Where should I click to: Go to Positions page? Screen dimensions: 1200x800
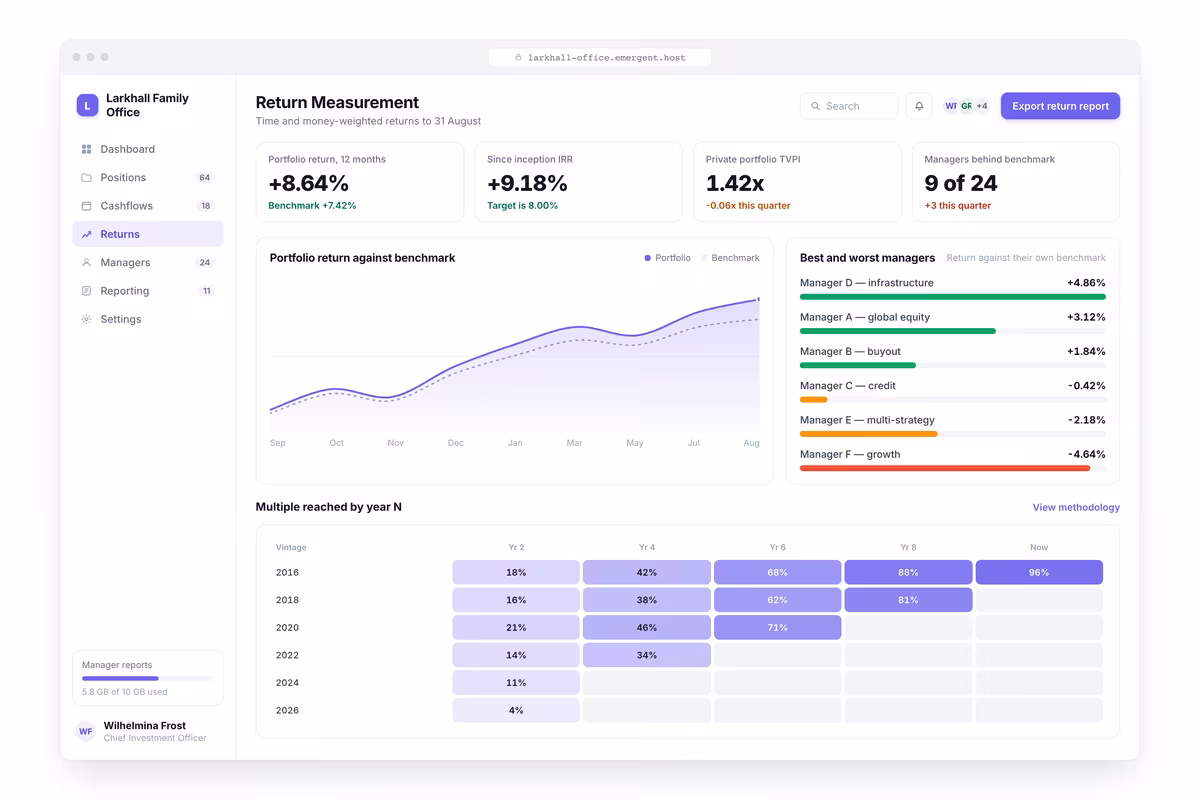[148, 178]
